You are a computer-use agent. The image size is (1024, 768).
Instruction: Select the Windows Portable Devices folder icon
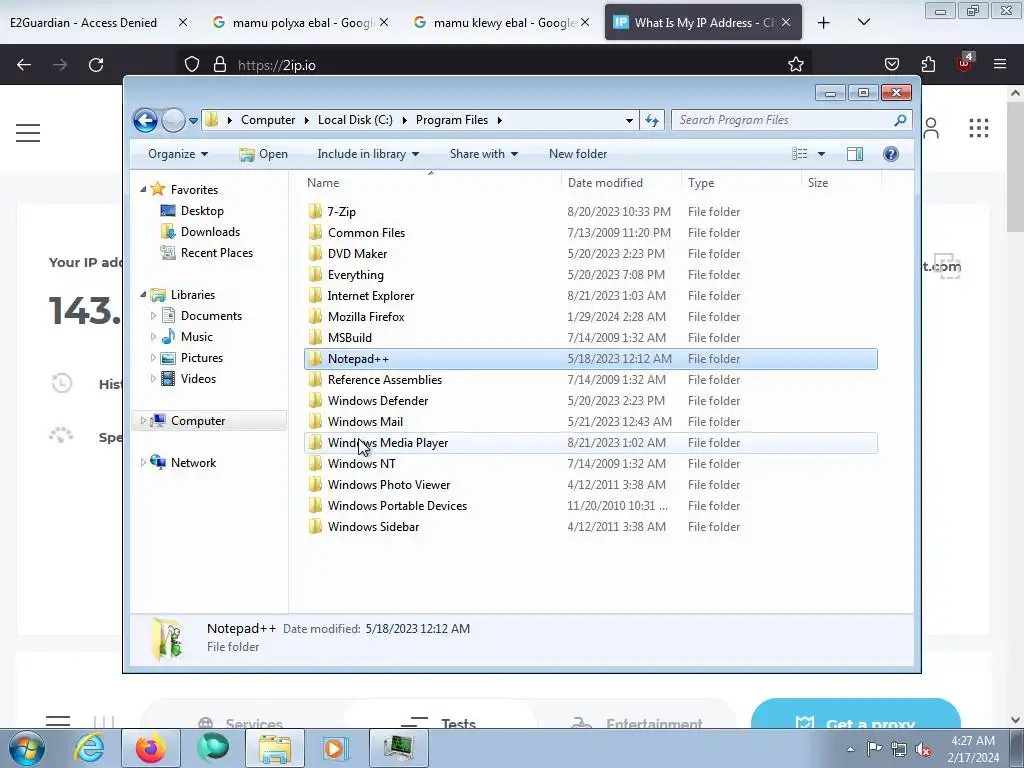click(315, 505)
